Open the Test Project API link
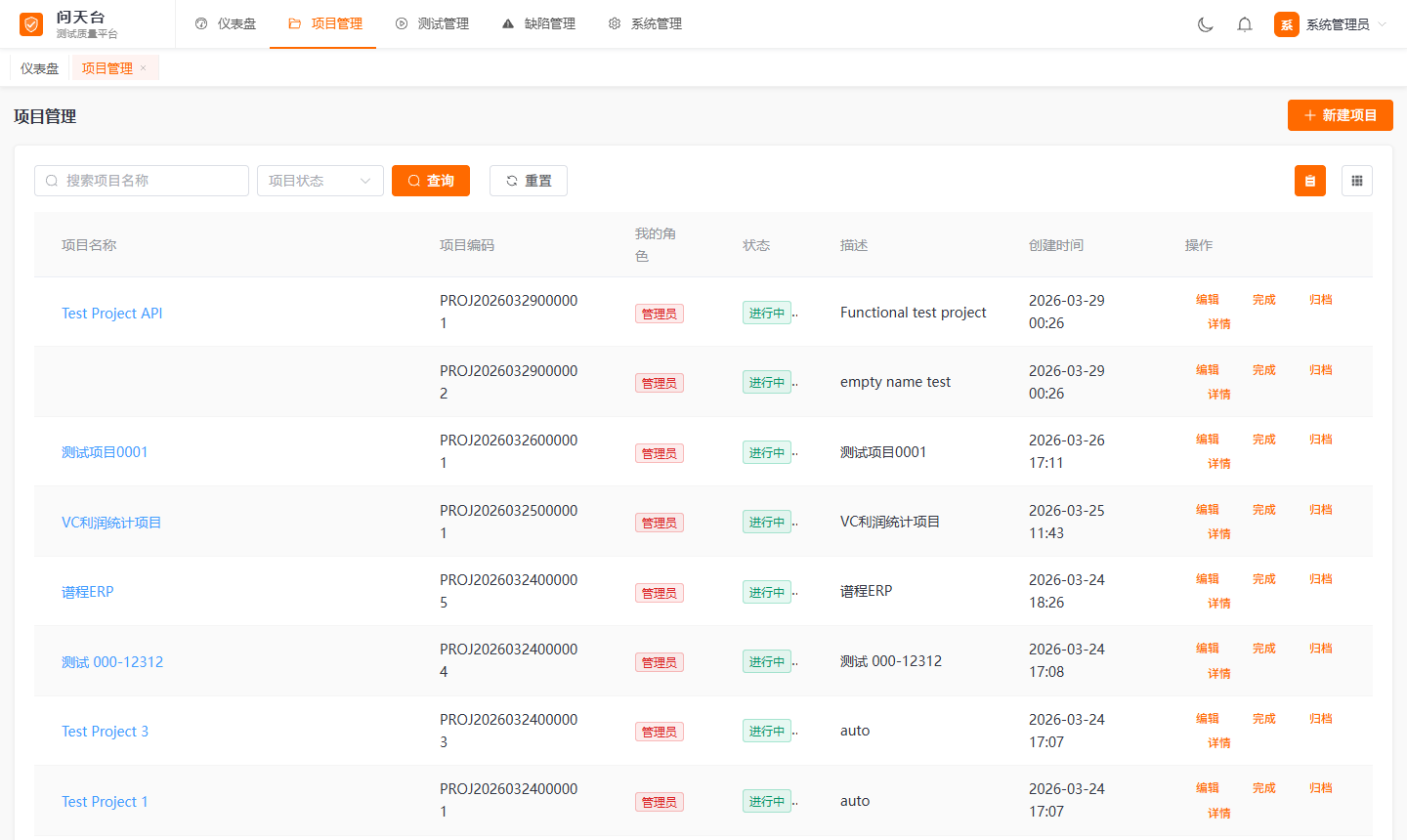This screenshot has width=1407, height=840. (x=112, y=313)
